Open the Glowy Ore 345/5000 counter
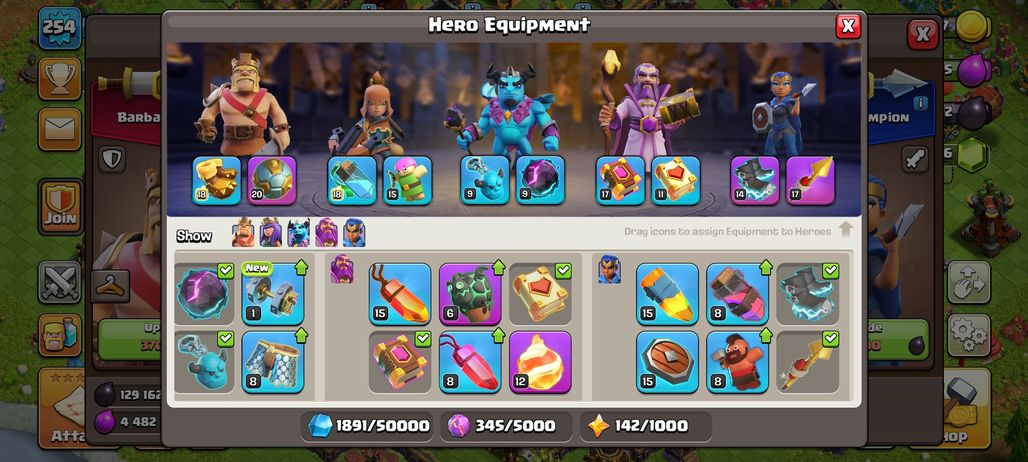 (505, 426)
